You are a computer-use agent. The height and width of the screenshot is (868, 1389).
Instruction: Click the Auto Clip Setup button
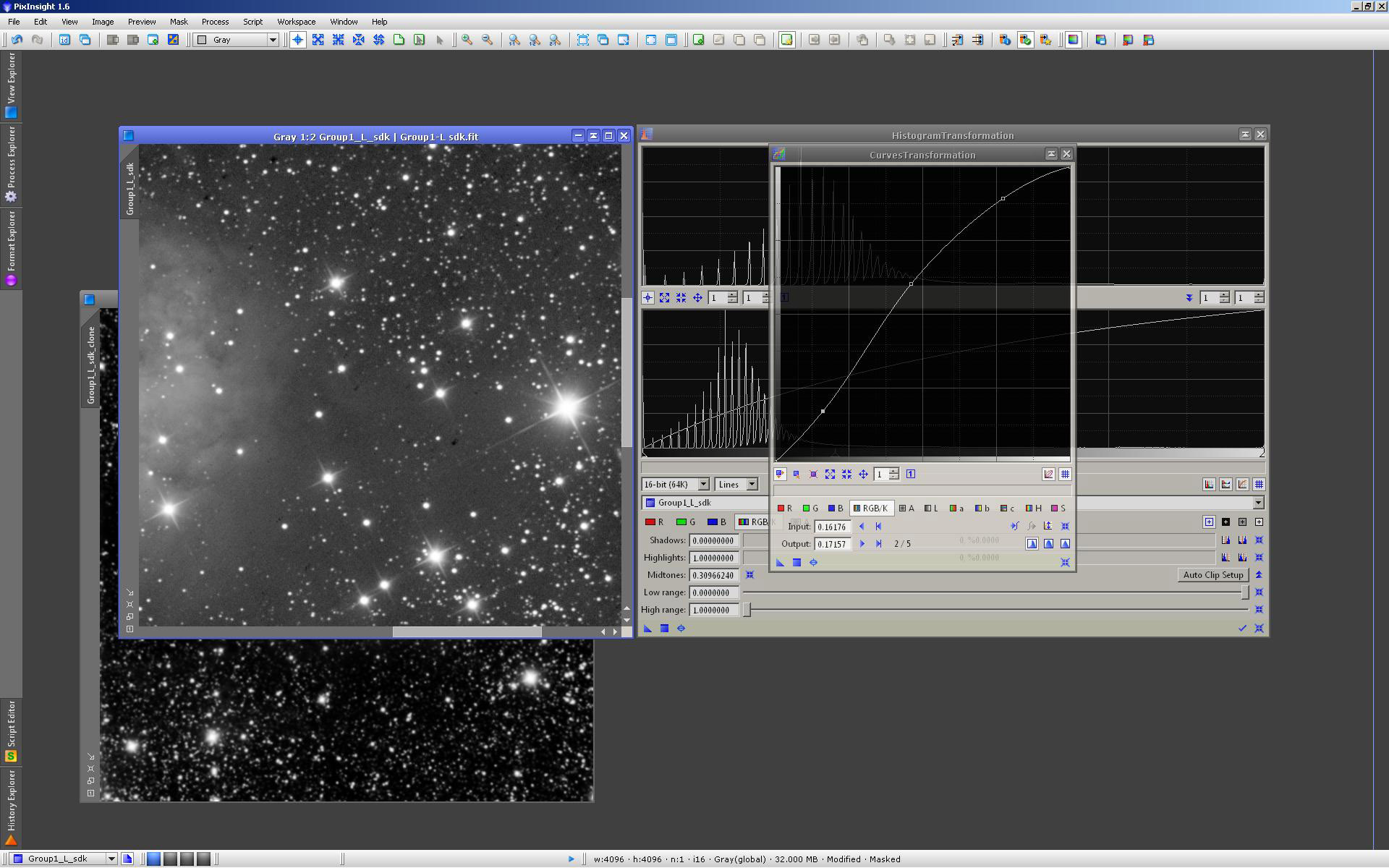1213,575
